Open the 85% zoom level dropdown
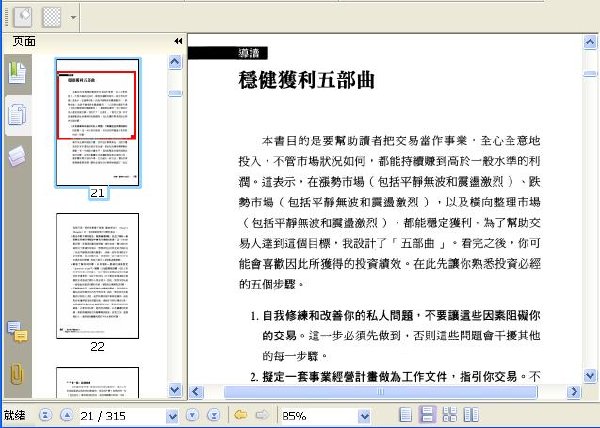This screenshot has width=600, height=428. [365, 416]
